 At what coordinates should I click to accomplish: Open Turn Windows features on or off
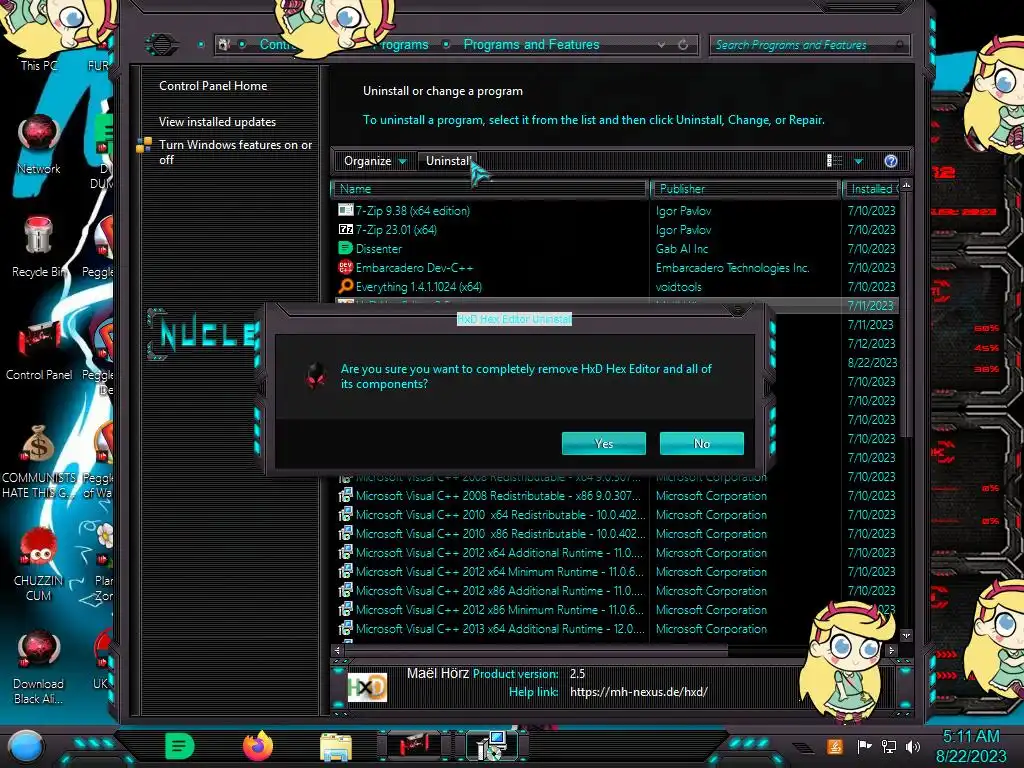(x=235, y=152)
